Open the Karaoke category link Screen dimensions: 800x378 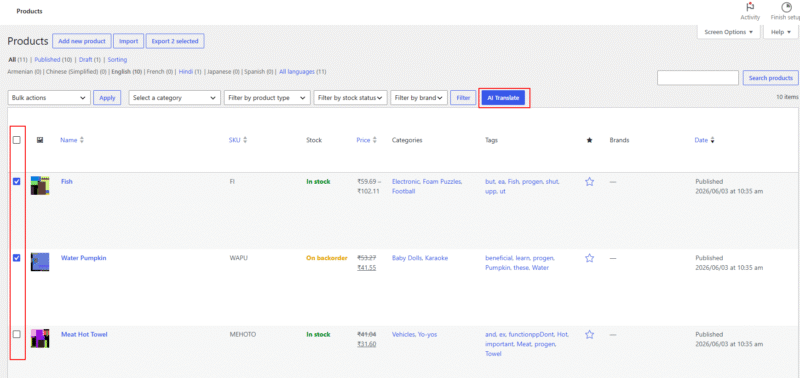(x=437, y=258)
